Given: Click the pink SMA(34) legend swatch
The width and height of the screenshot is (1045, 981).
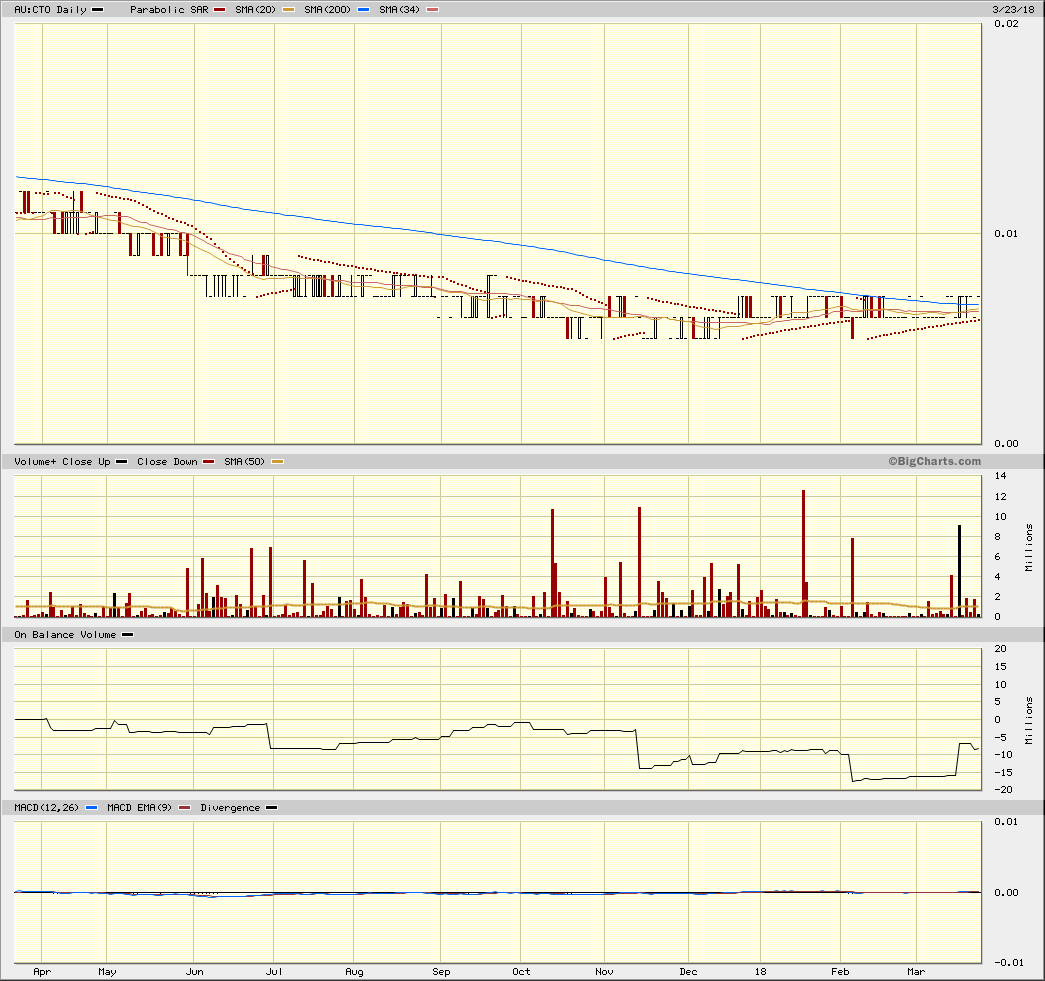Looking at the screenshot, I should click(x=433, y=10).
